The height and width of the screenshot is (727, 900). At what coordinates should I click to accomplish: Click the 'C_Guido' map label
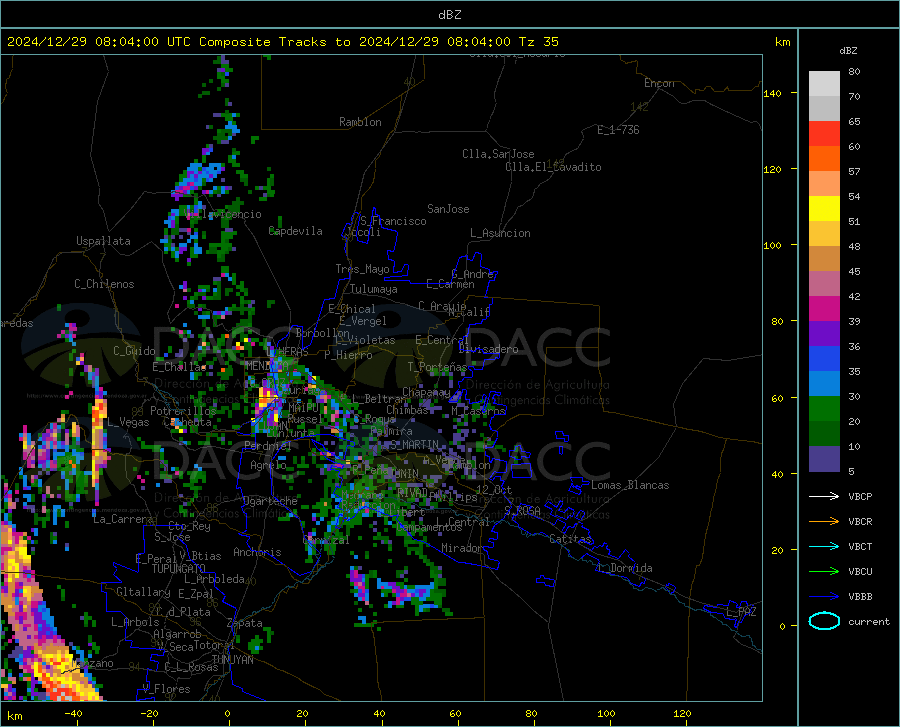pos(134,351)
